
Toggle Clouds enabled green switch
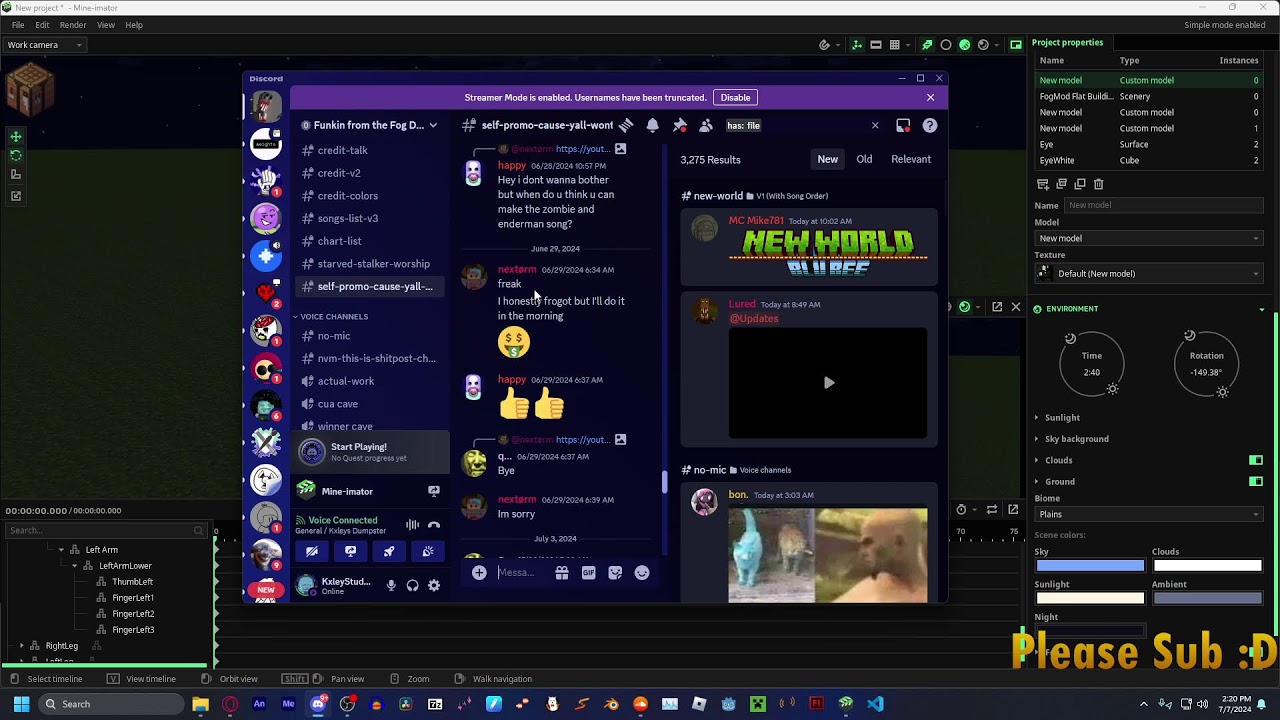click(1256, 460)
